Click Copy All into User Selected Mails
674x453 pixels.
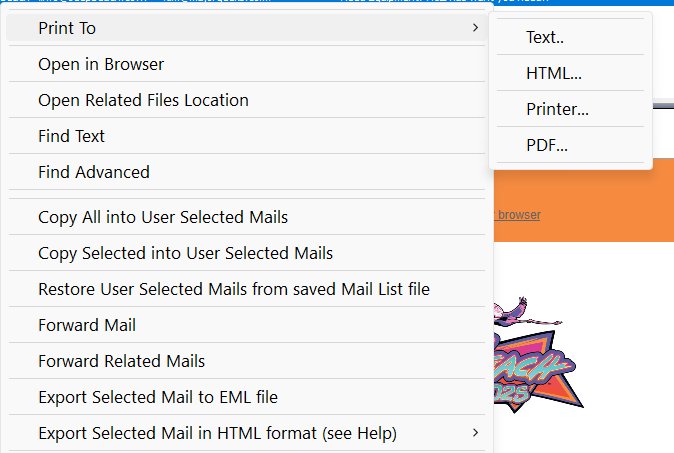tap(163, 217)
